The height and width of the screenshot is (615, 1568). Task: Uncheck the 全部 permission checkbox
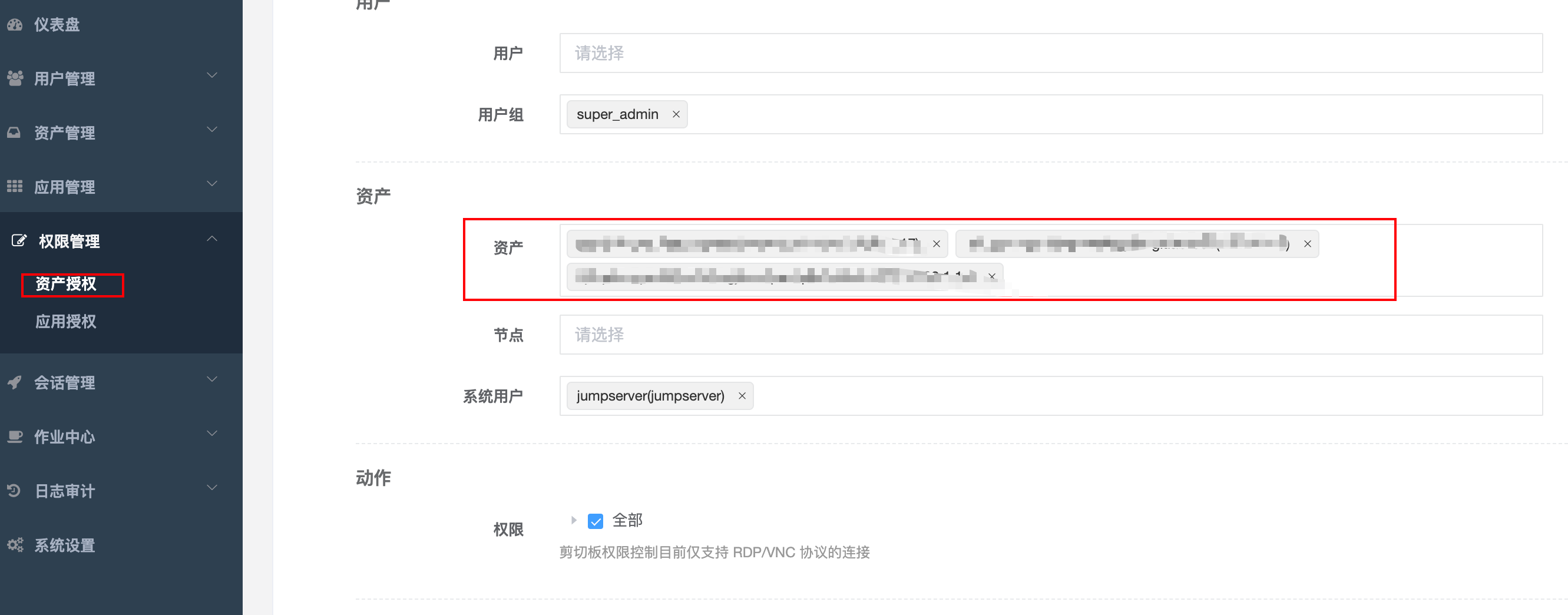(x=595, y=521)
